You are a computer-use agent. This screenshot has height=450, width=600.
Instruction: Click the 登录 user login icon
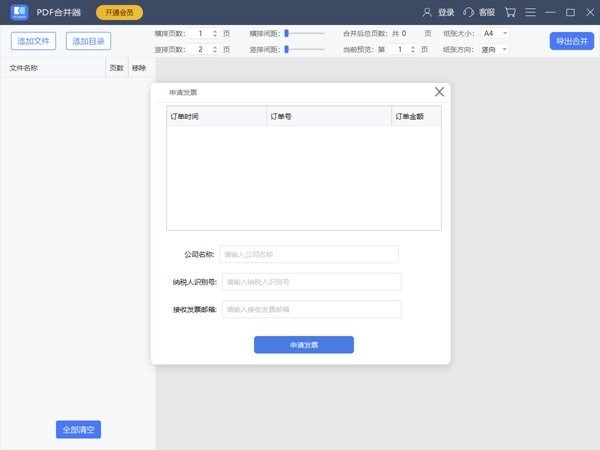pos(427,13)
